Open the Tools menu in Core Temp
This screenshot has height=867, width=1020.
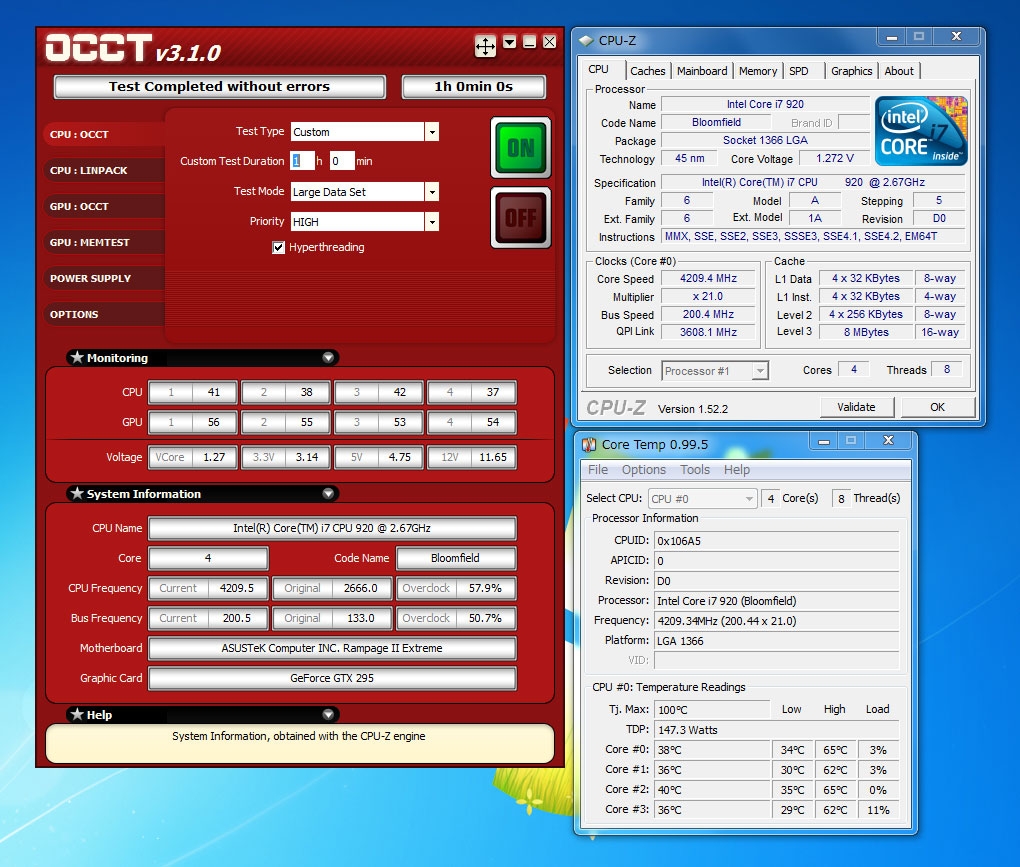point(695,470)
